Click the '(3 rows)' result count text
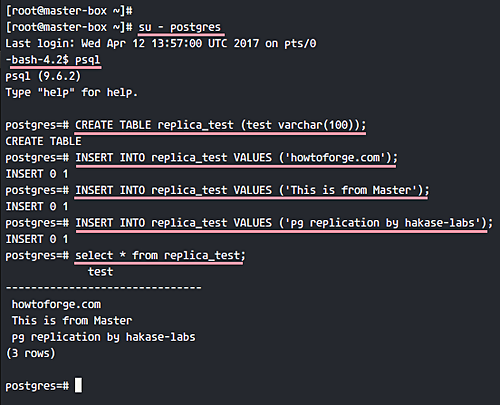This screenshot has width=500, height=405. 31,353
